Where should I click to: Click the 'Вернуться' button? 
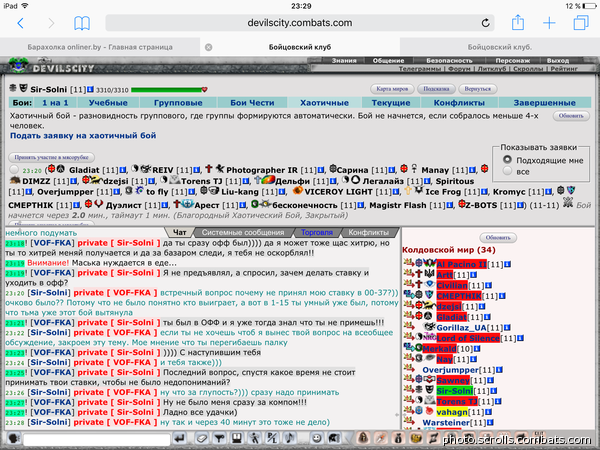[478, 89]
